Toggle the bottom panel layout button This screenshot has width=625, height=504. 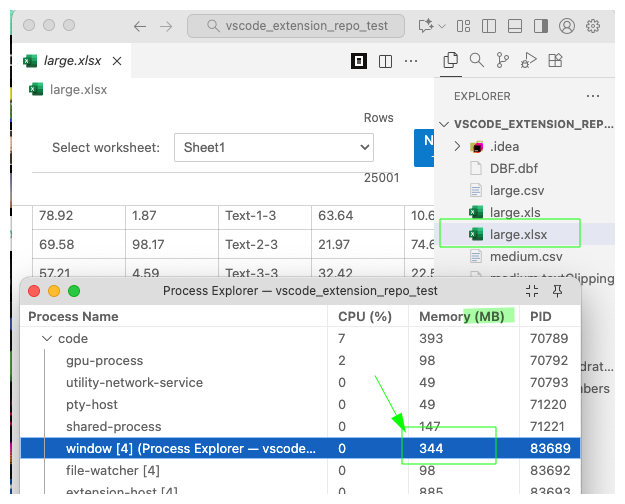point(514,27)
